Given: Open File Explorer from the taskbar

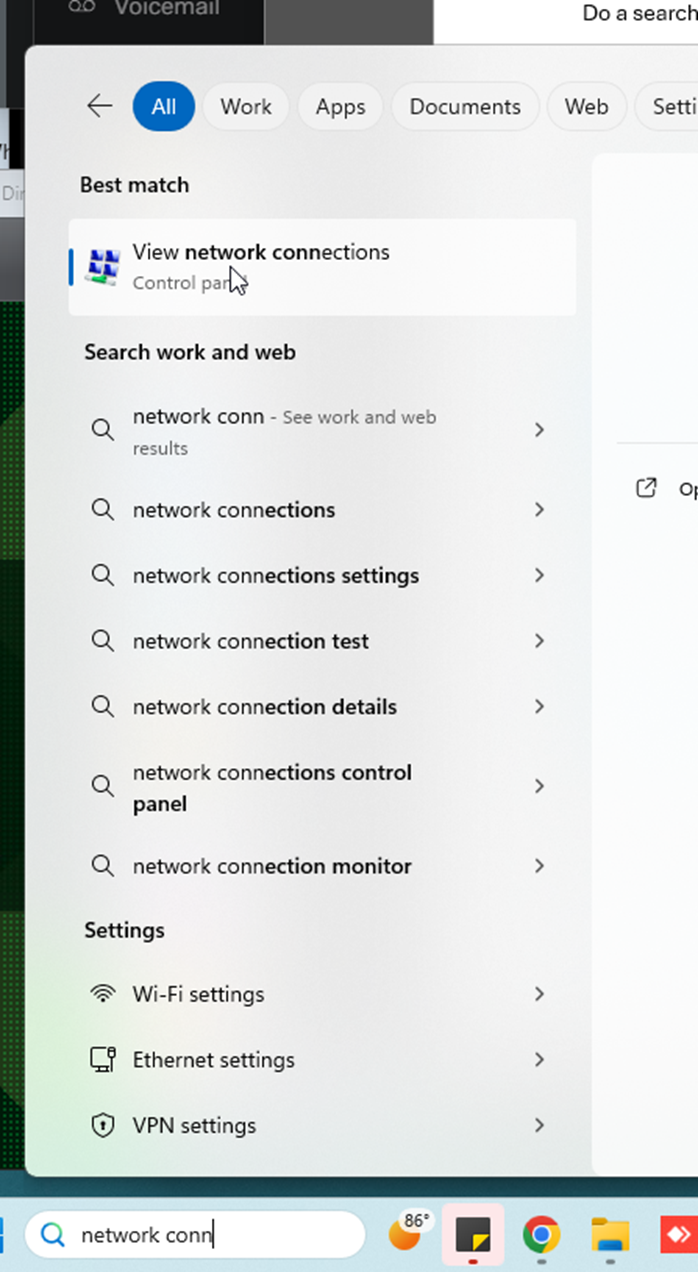Looking at the screenshot, I should [608, 1236].
